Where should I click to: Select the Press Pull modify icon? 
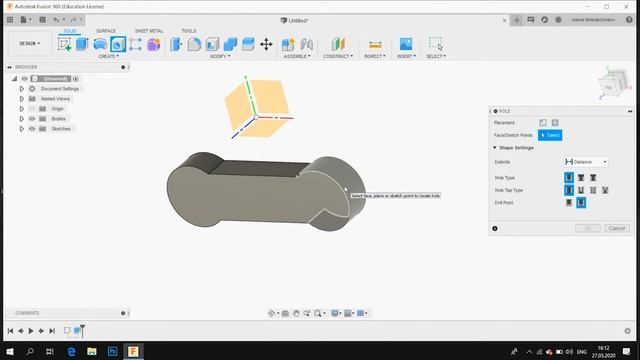[x=176, y=44]
